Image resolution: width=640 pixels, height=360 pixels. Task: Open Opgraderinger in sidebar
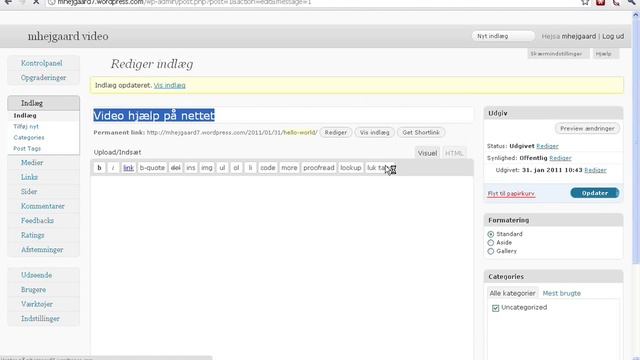(x=43, y=78)
